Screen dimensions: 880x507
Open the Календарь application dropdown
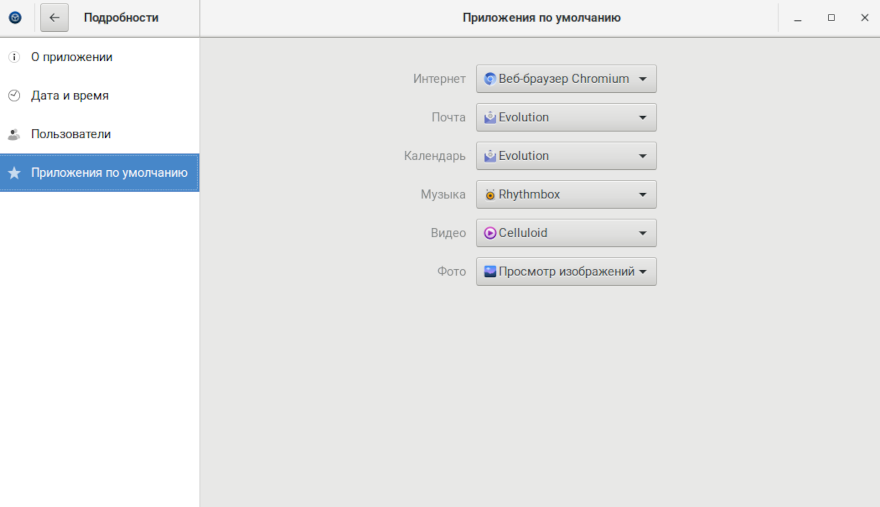click(x=566, y=156)
